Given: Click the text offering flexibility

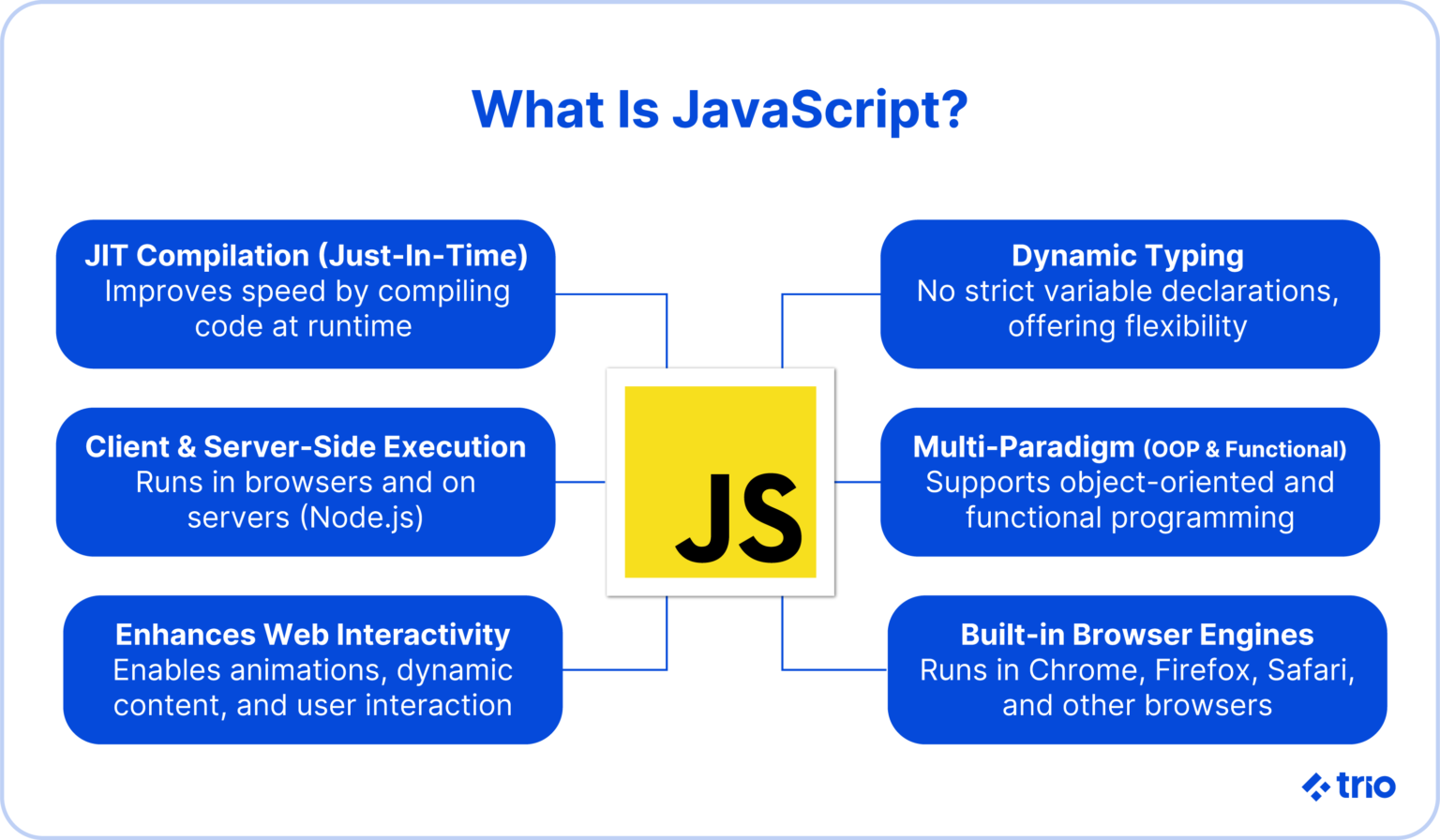Looking at the screenshot, I should 1126,328.
